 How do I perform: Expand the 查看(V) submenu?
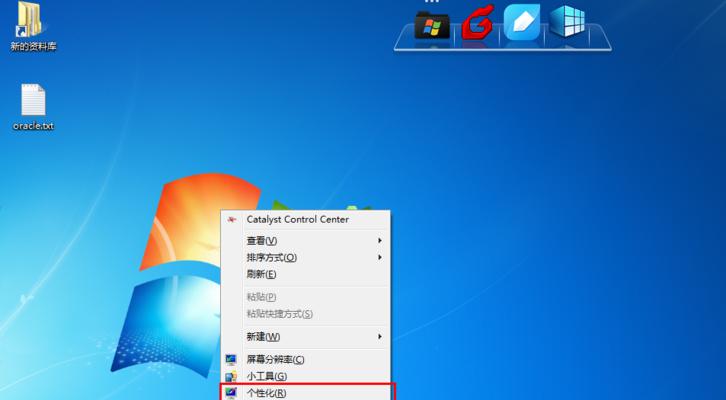[306, 241]
